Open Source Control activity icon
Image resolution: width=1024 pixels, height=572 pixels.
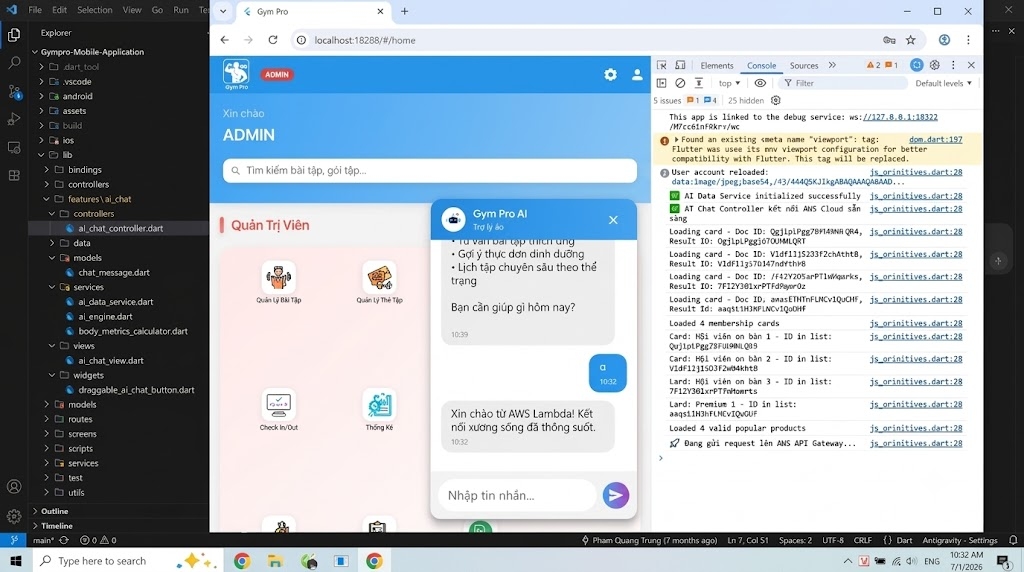(x=14, y=91)
